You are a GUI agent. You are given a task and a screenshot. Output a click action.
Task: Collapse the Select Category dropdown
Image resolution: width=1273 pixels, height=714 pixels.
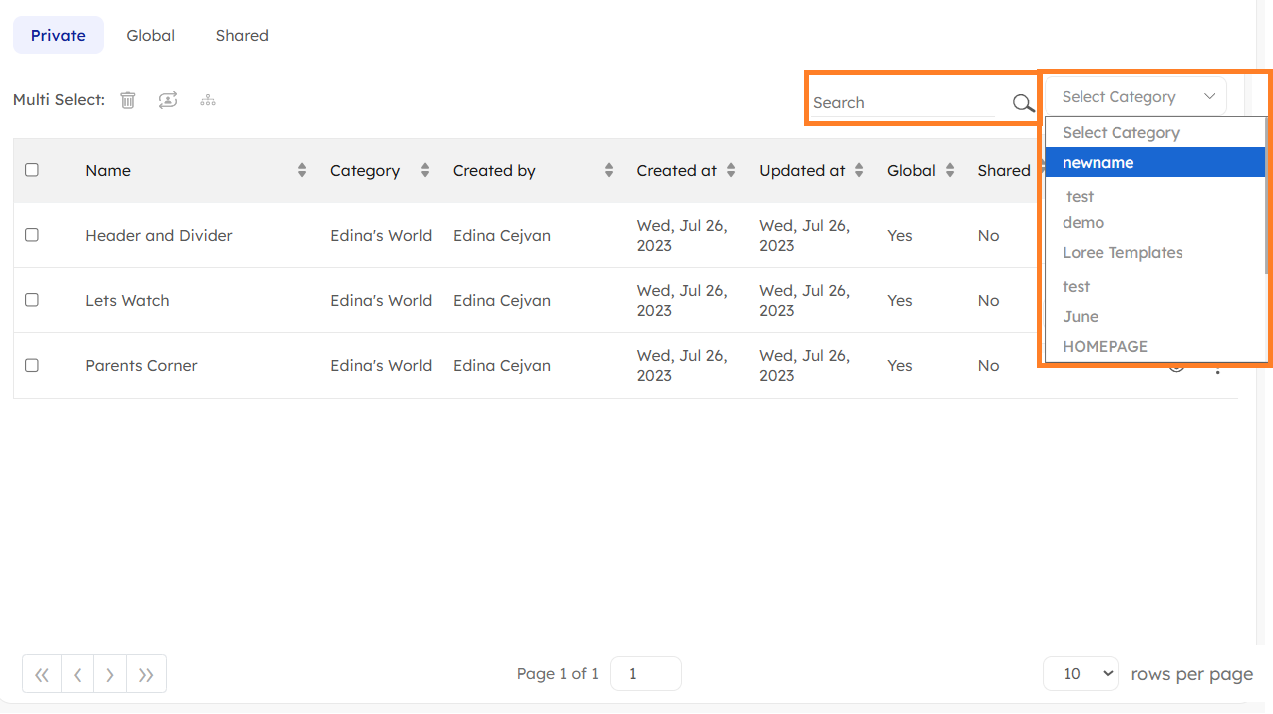pos(1136,97)
